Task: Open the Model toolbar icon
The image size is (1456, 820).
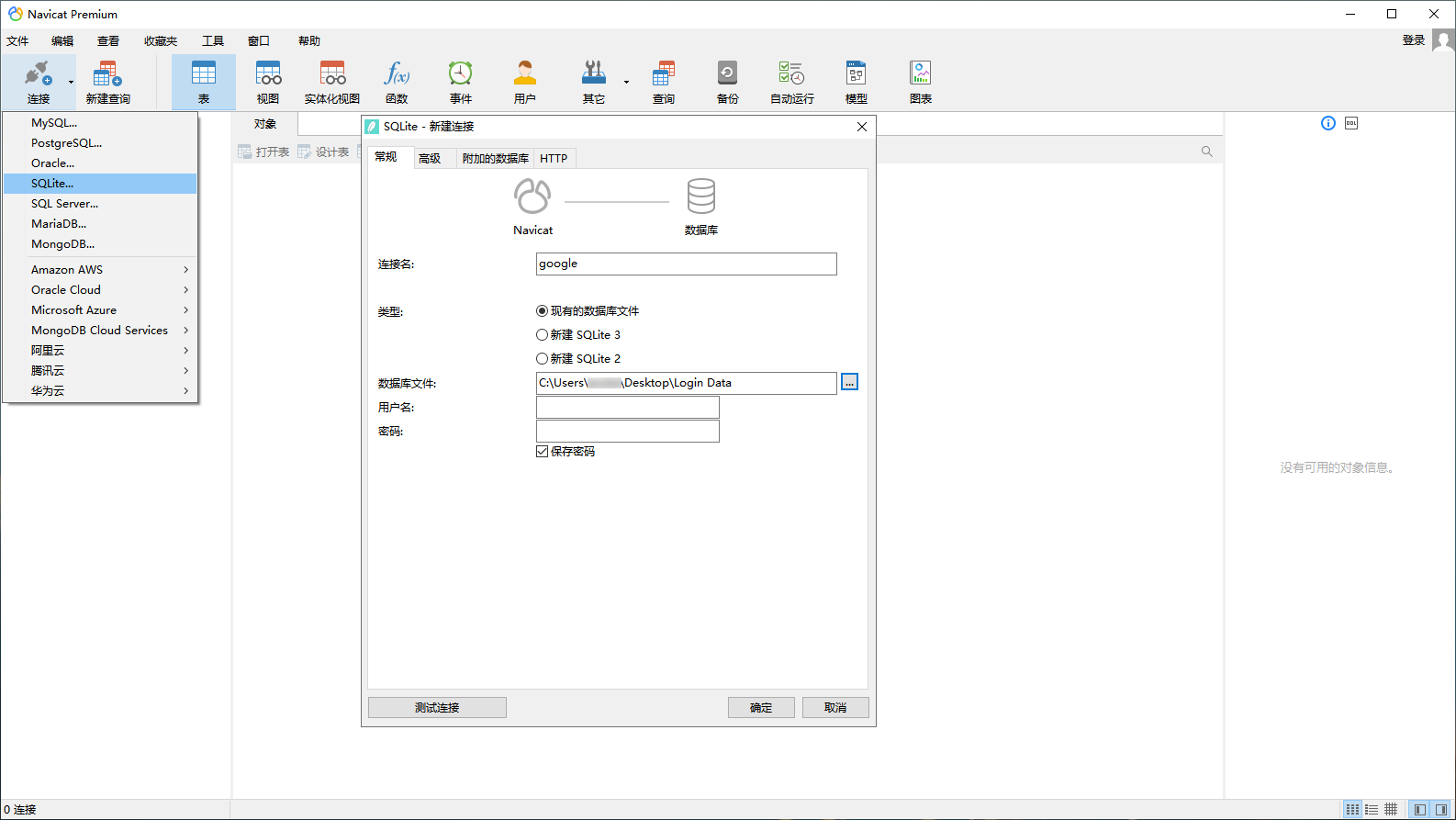Action: [857, 83]
